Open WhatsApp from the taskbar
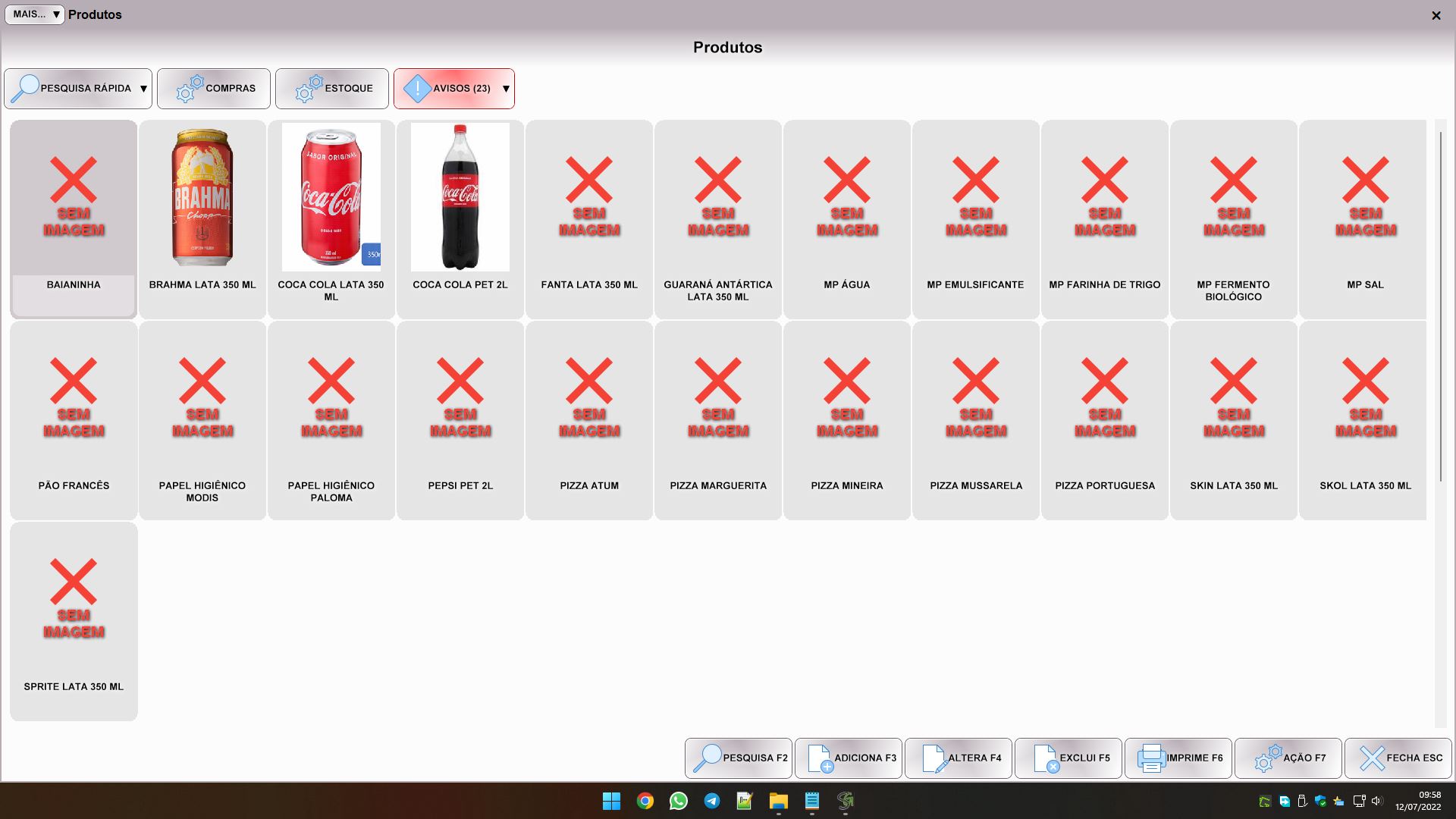Screen dimensions: 1456x819 pyautogui.click(x=678, y=801)
